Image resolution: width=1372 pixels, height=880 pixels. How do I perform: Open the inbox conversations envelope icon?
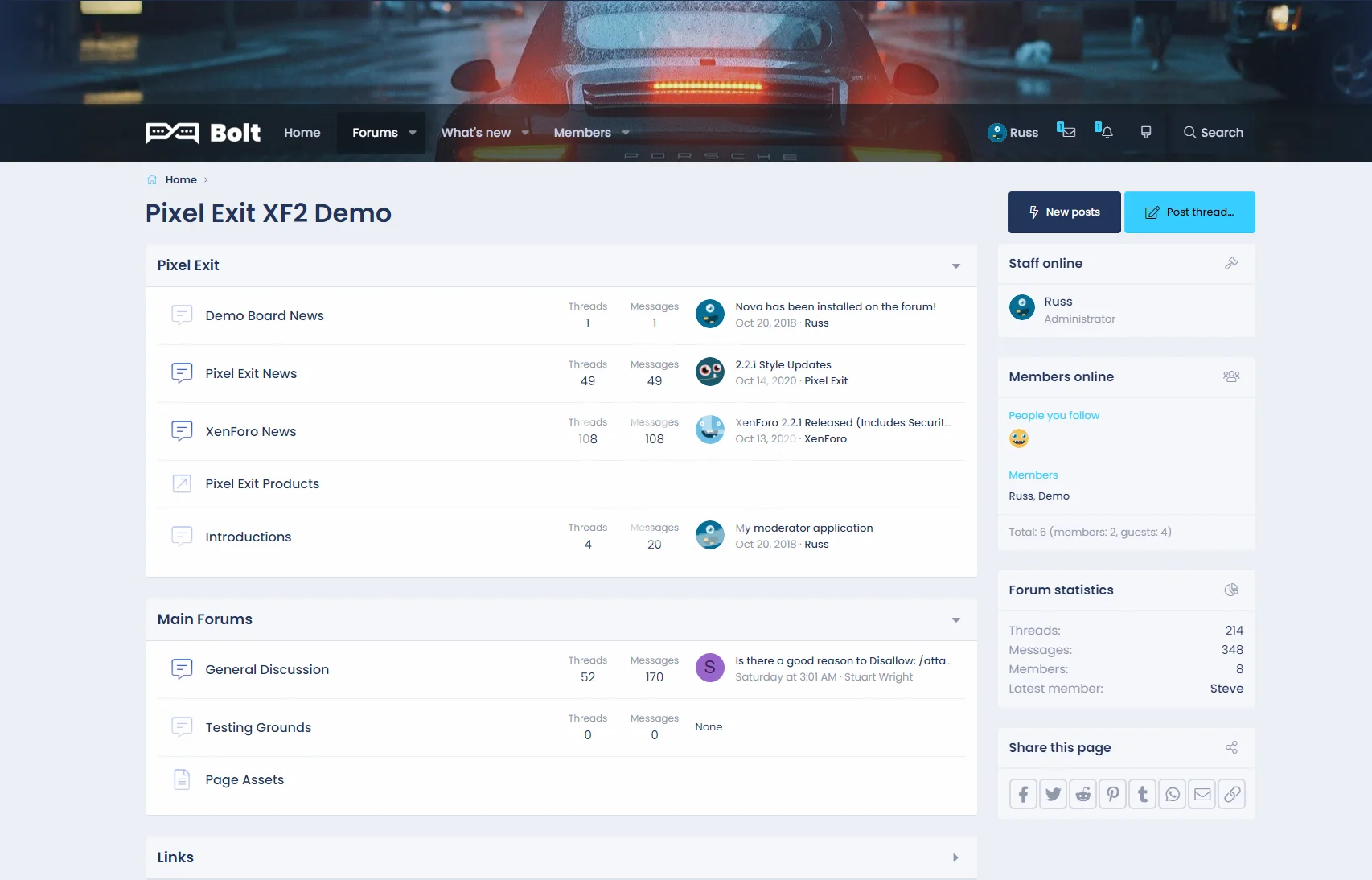[x=1066, y=131]
